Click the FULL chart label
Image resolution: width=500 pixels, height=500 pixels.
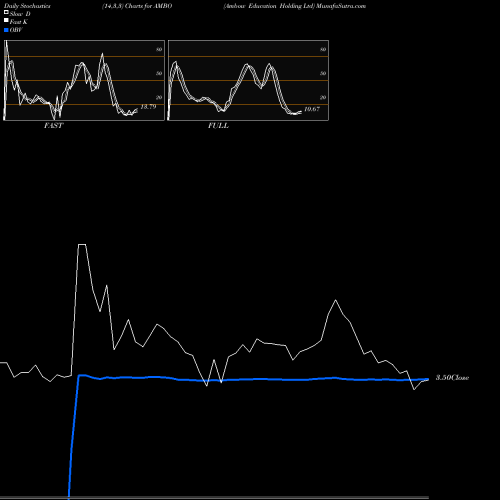(x=218, y=125)
